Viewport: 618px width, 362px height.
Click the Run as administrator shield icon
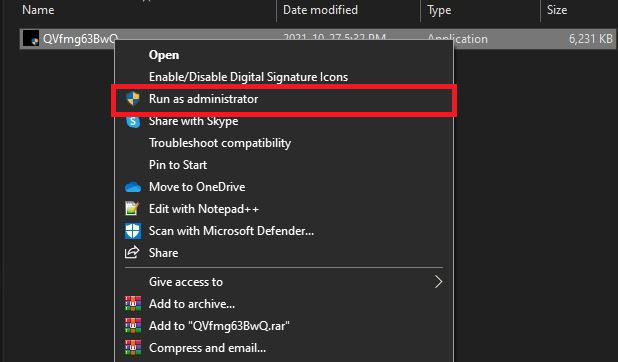tap(133, 99)
